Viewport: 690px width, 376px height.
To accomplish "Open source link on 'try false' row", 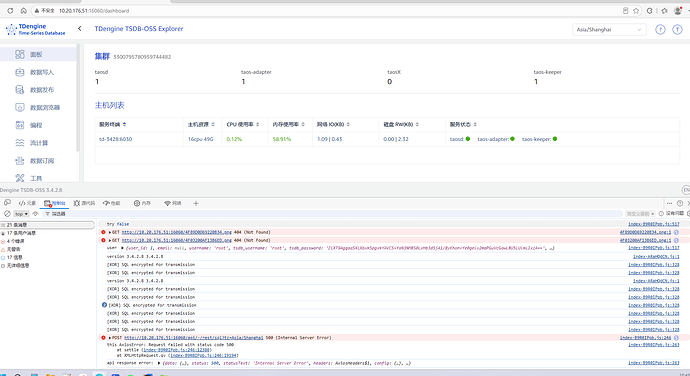I will 653,224.
